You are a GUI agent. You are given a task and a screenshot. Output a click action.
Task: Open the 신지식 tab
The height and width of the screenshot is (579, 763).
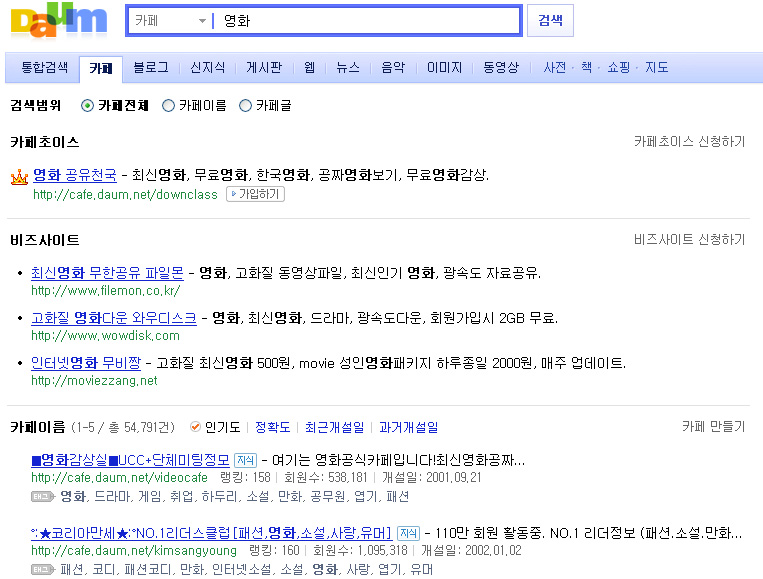pos(208,67)
